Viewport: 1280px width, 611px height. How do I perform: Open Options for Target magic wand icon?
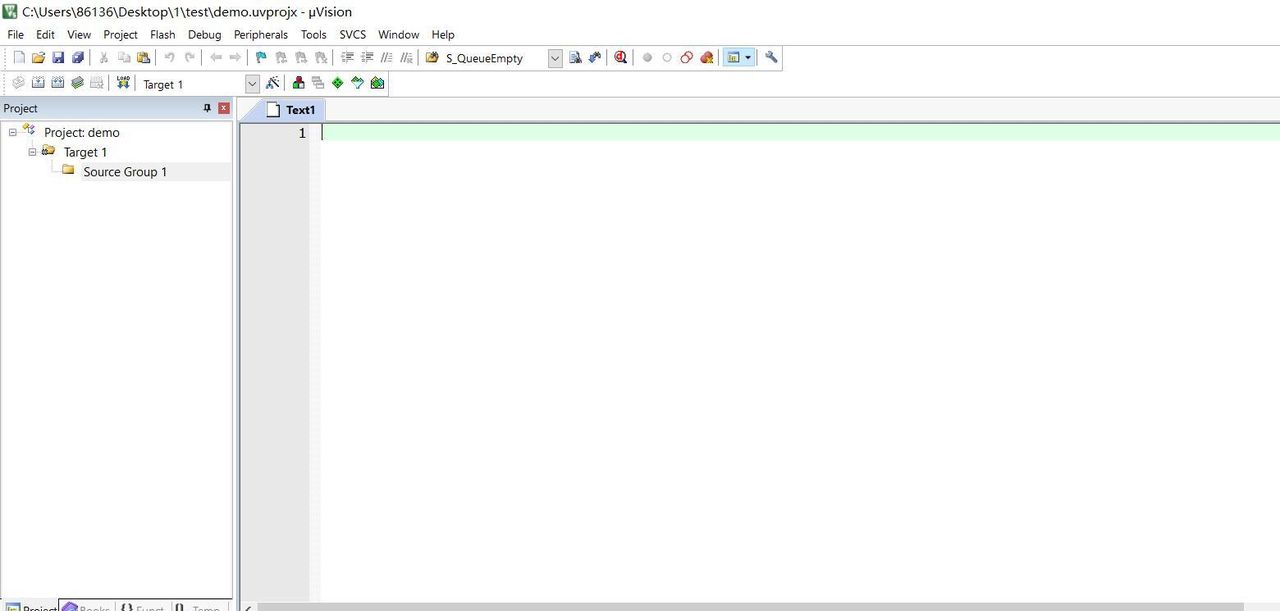click(x=272, y=84)
